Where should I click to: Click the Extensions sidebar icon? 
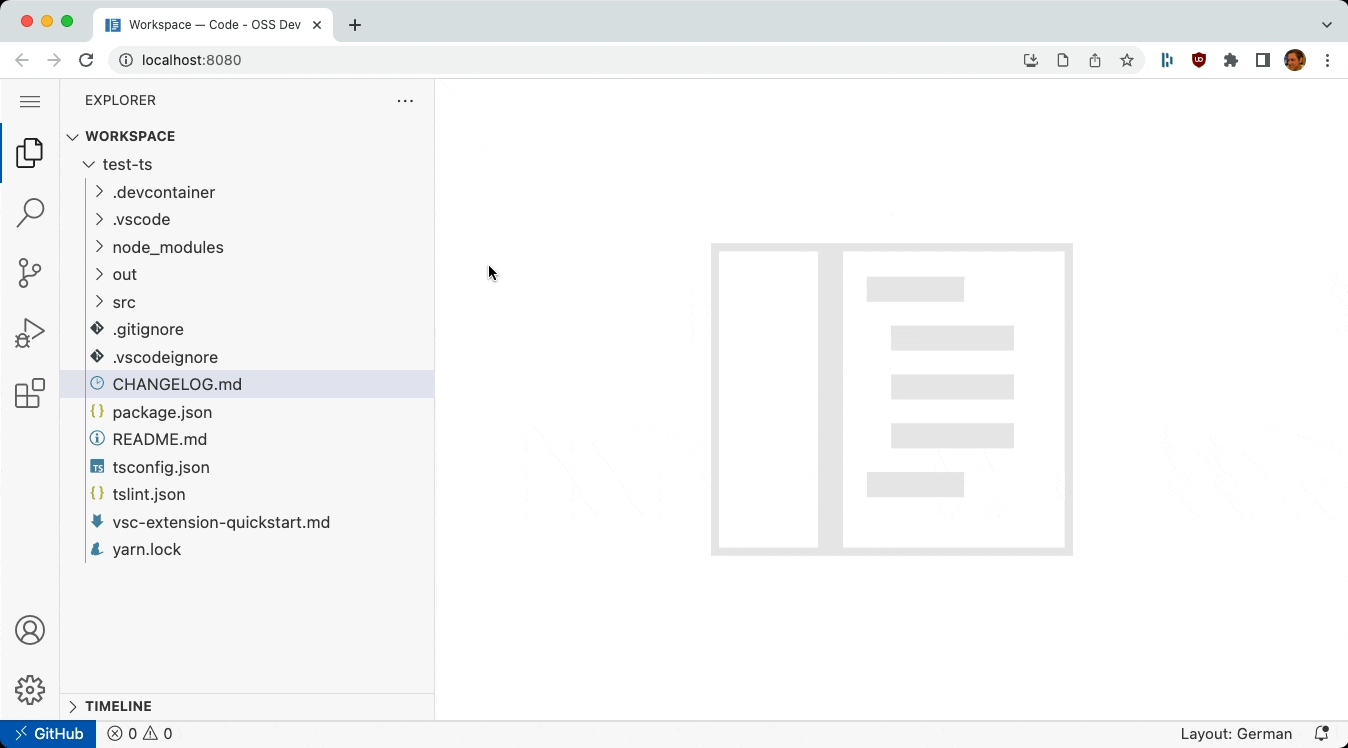pos(30,393)
